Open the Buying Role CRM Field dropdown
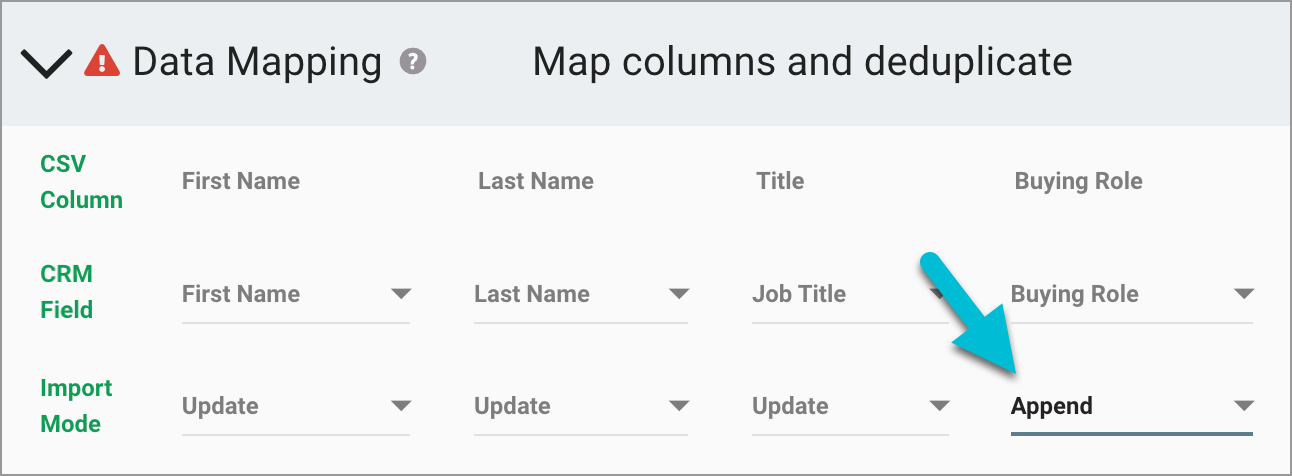Image resolution: width=1292 pixels, height=476 pixels. point(1131,294)
